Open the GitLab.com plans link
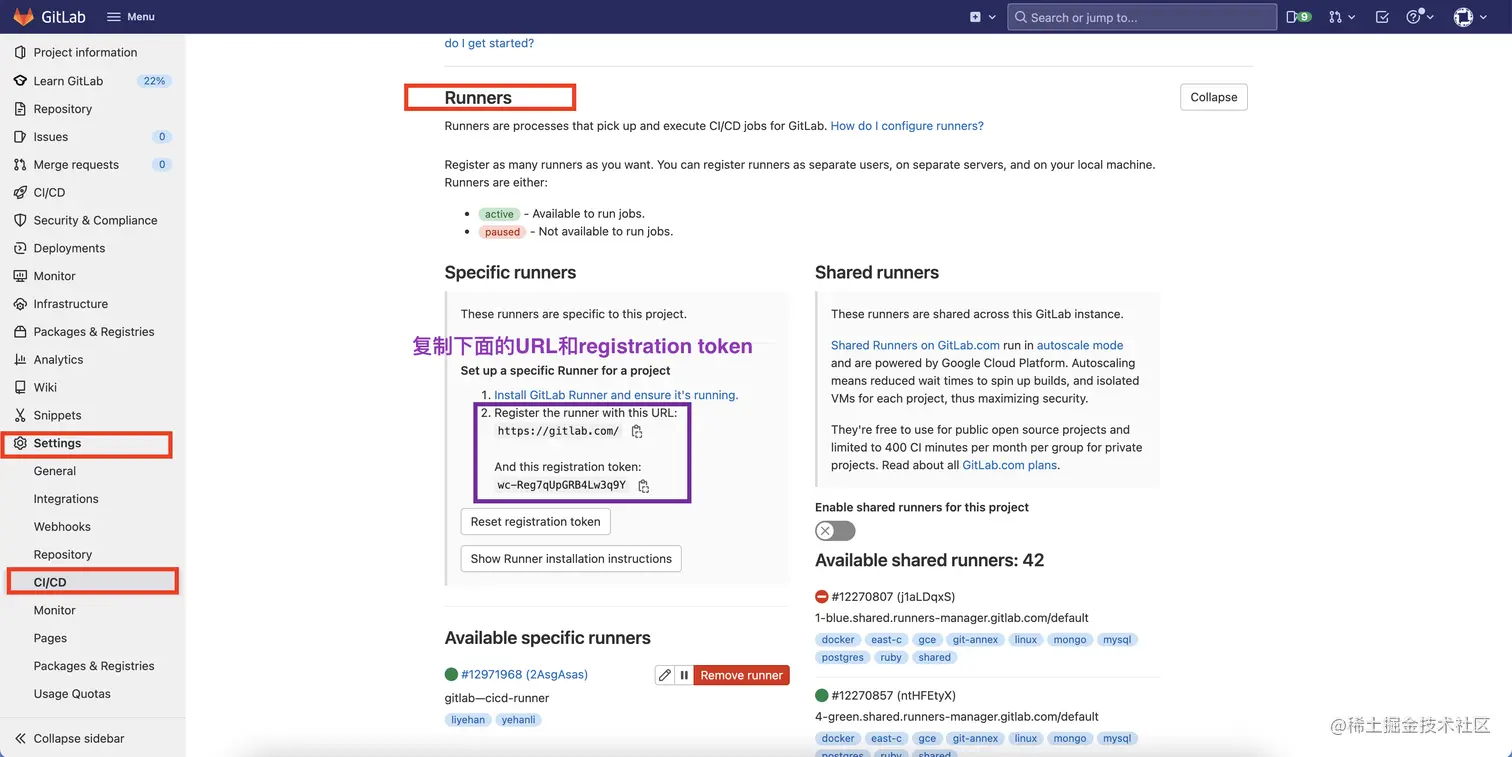This screenshot has width=1512, height=757. 1008,465
